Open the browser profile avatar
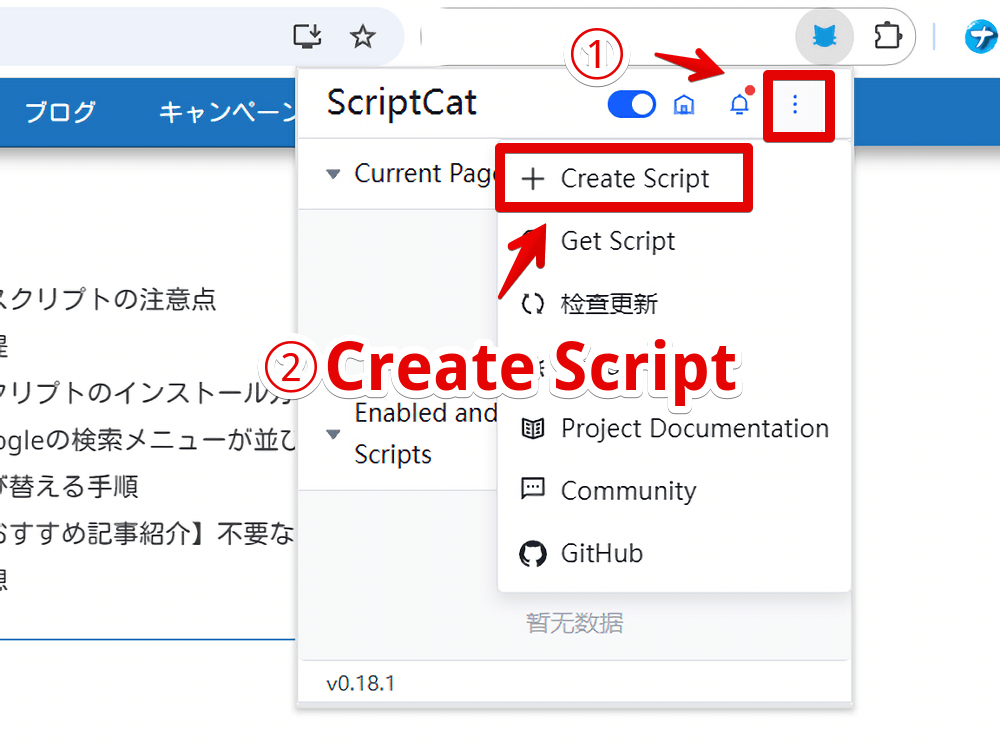1000x748 pixels. click(x=981, y=36)
